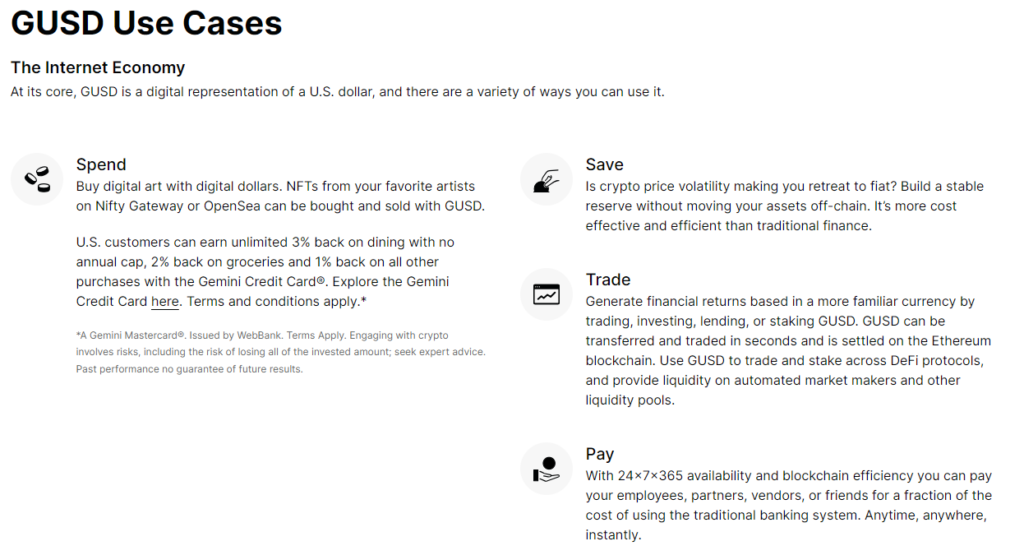Image resolution: width=1024 pixels, height=555 pixels.
Task: Click the Pay hand-with-person icon
Action: (546, 469)
